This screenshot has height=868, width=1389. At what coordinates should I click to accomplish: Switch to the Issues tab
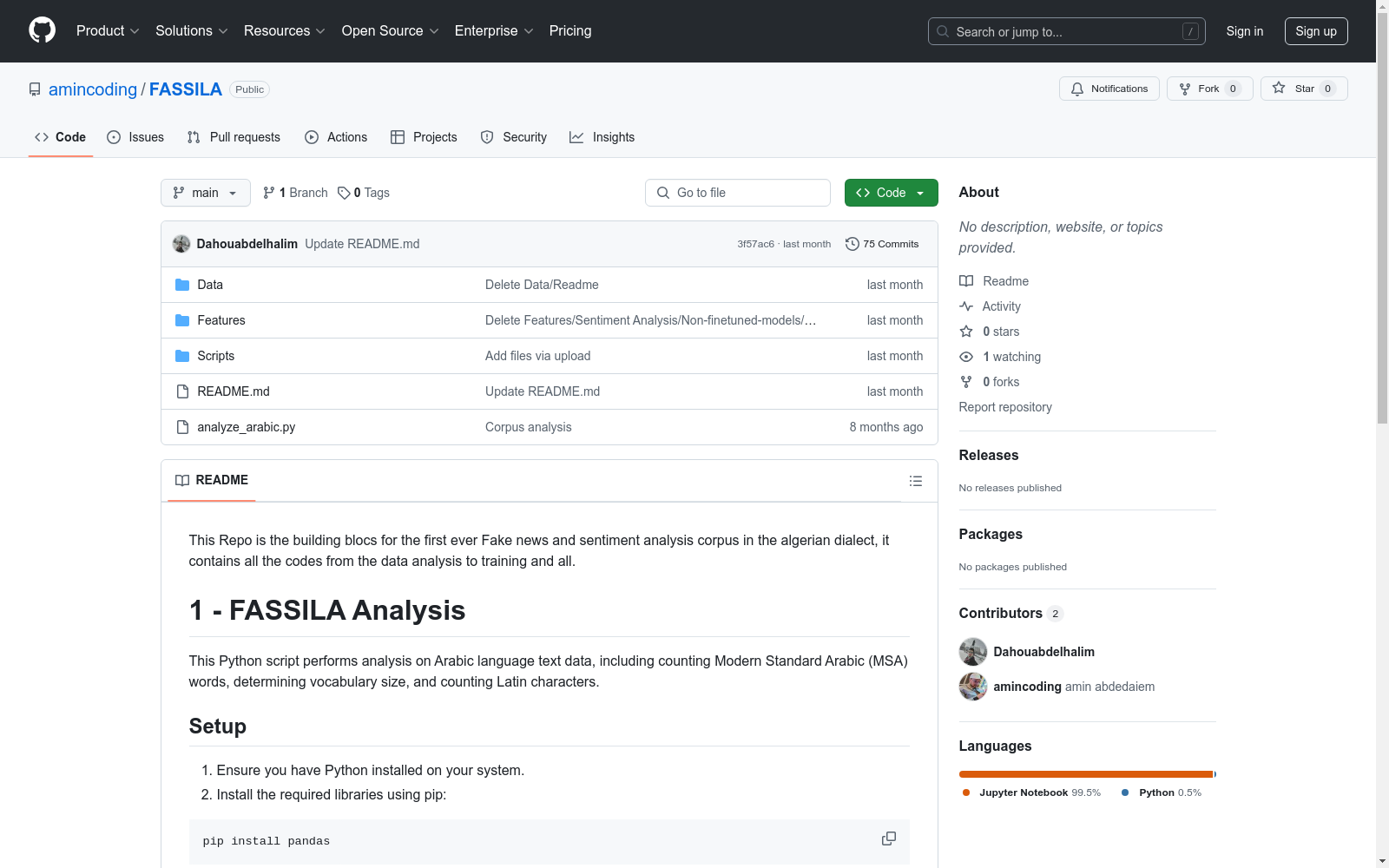(135, 137)
